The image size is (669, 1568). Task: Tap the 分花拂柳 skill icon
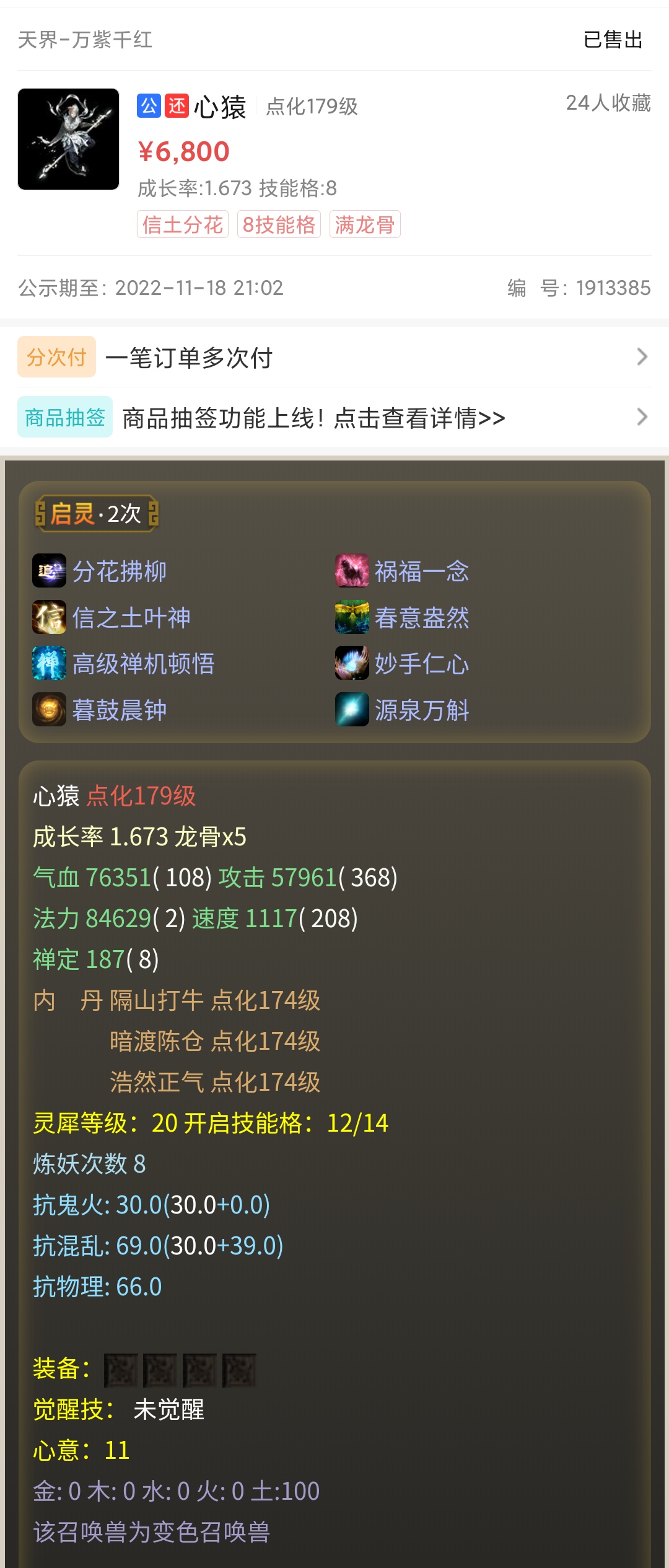pos(49,570)
